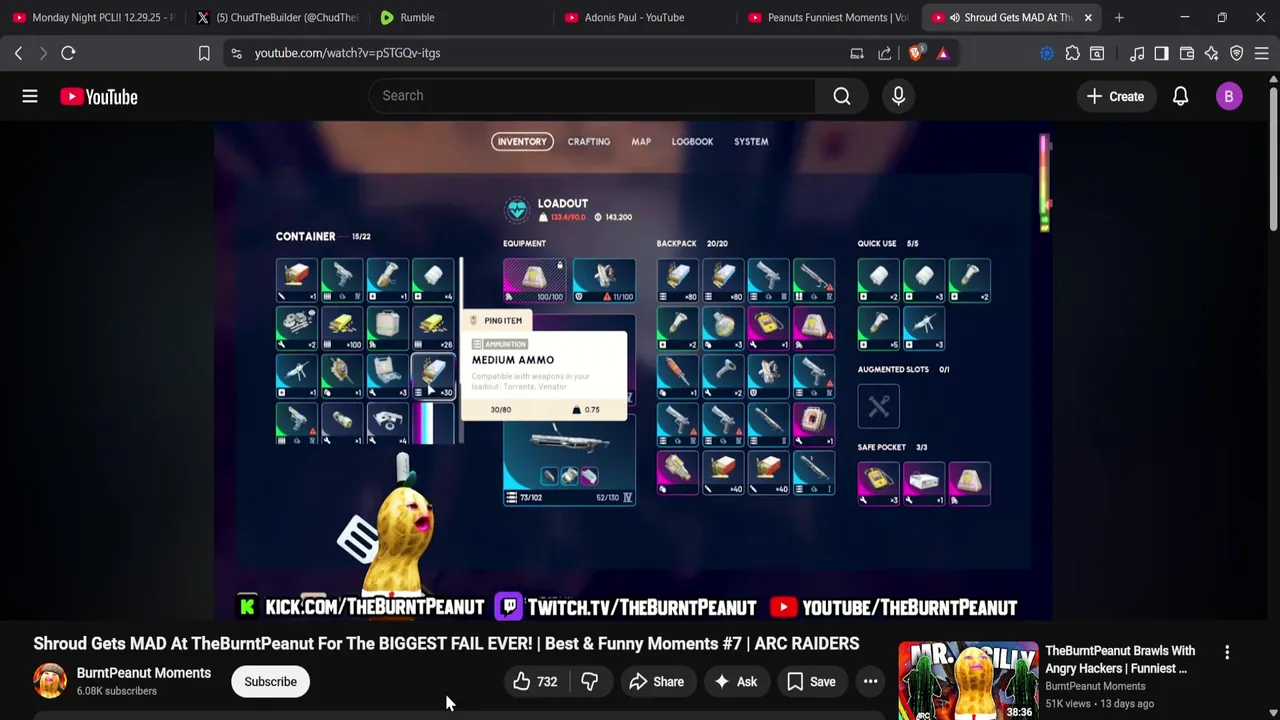The height and width of the screenshot is (720, 1280).
Task: Save the video to a playlist
Action: (x=811, y=682)
